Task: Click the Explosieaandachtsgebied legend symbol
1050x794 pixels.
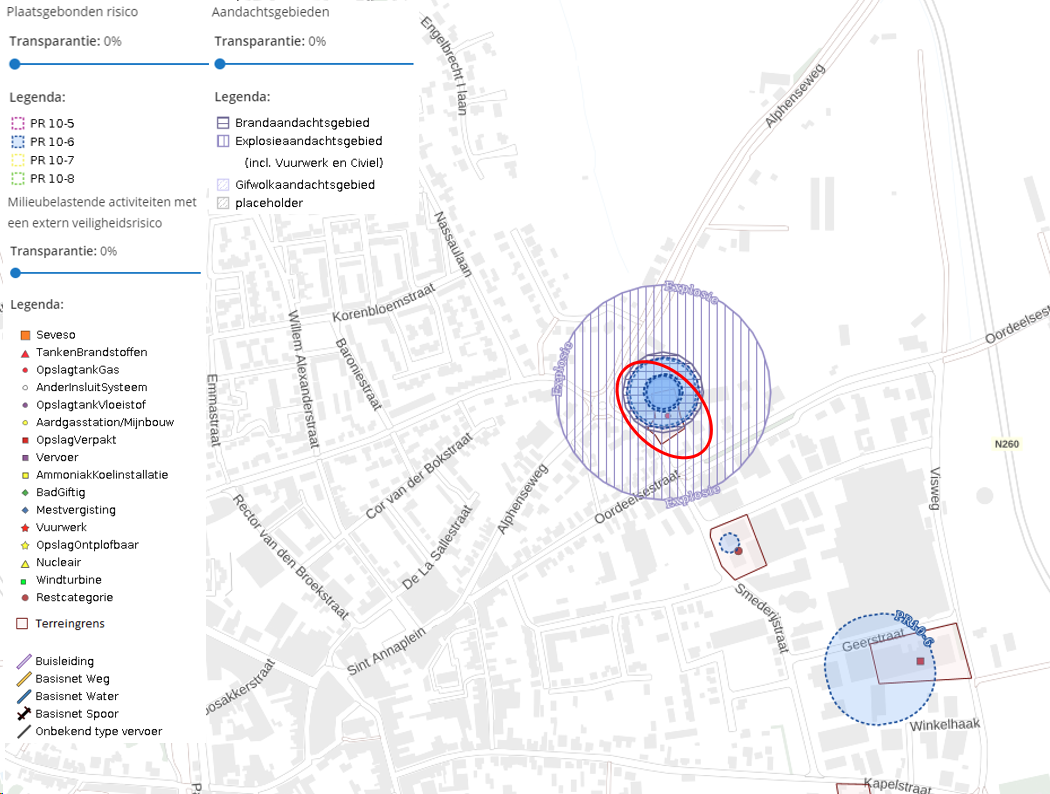Action: pyautogui.click(x=223, y=141)
